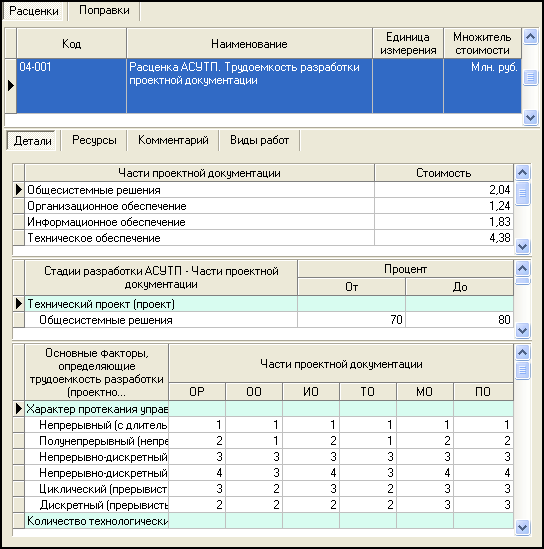This screenshot has height=549, width=544.
Task: Open the Поправки tab
Action: click(x=104, y=11)
